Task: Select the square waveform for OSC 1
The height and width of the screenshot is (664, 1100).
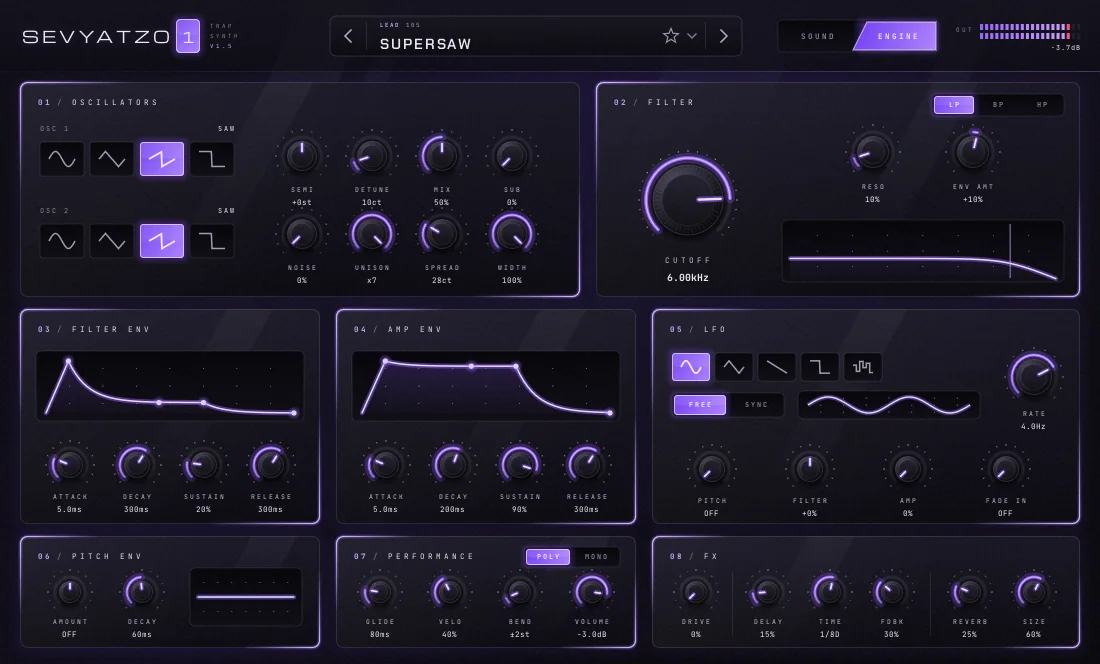Action: tap(212, 159)
